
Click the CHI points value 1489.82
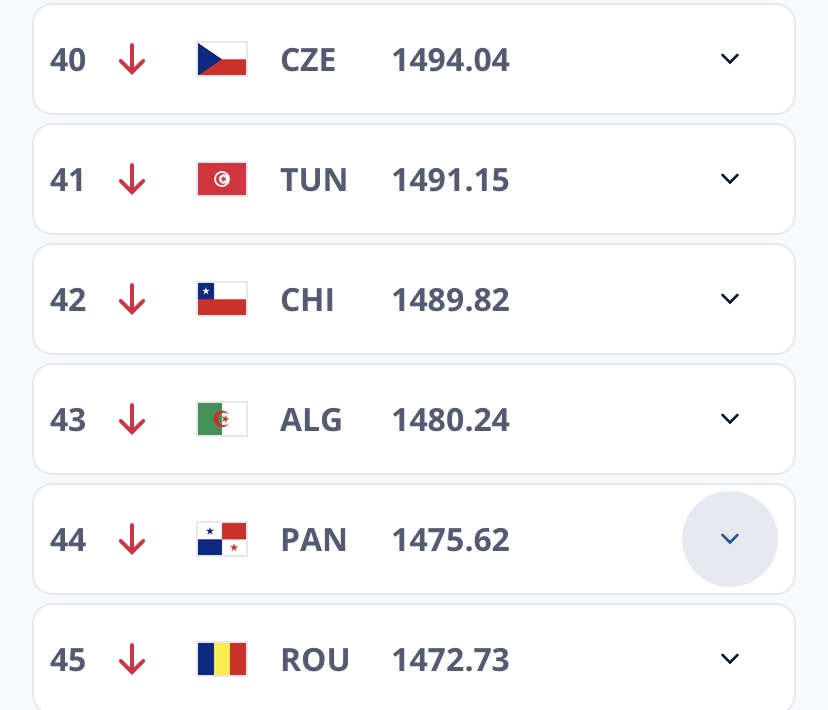(x=451, y=300)
